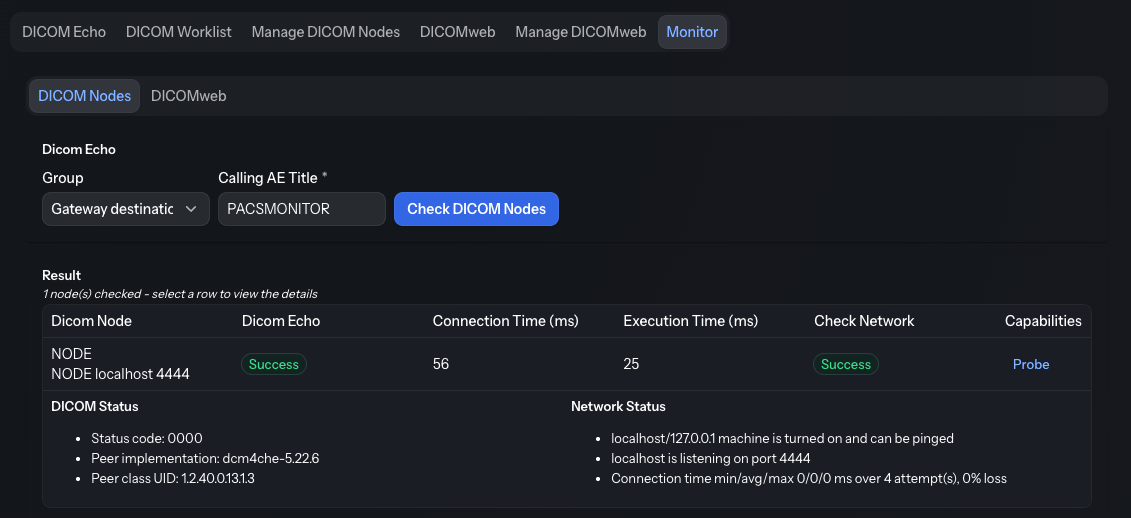Click the Network Status heading
1131x518 pixels.
tap(618, 406)
